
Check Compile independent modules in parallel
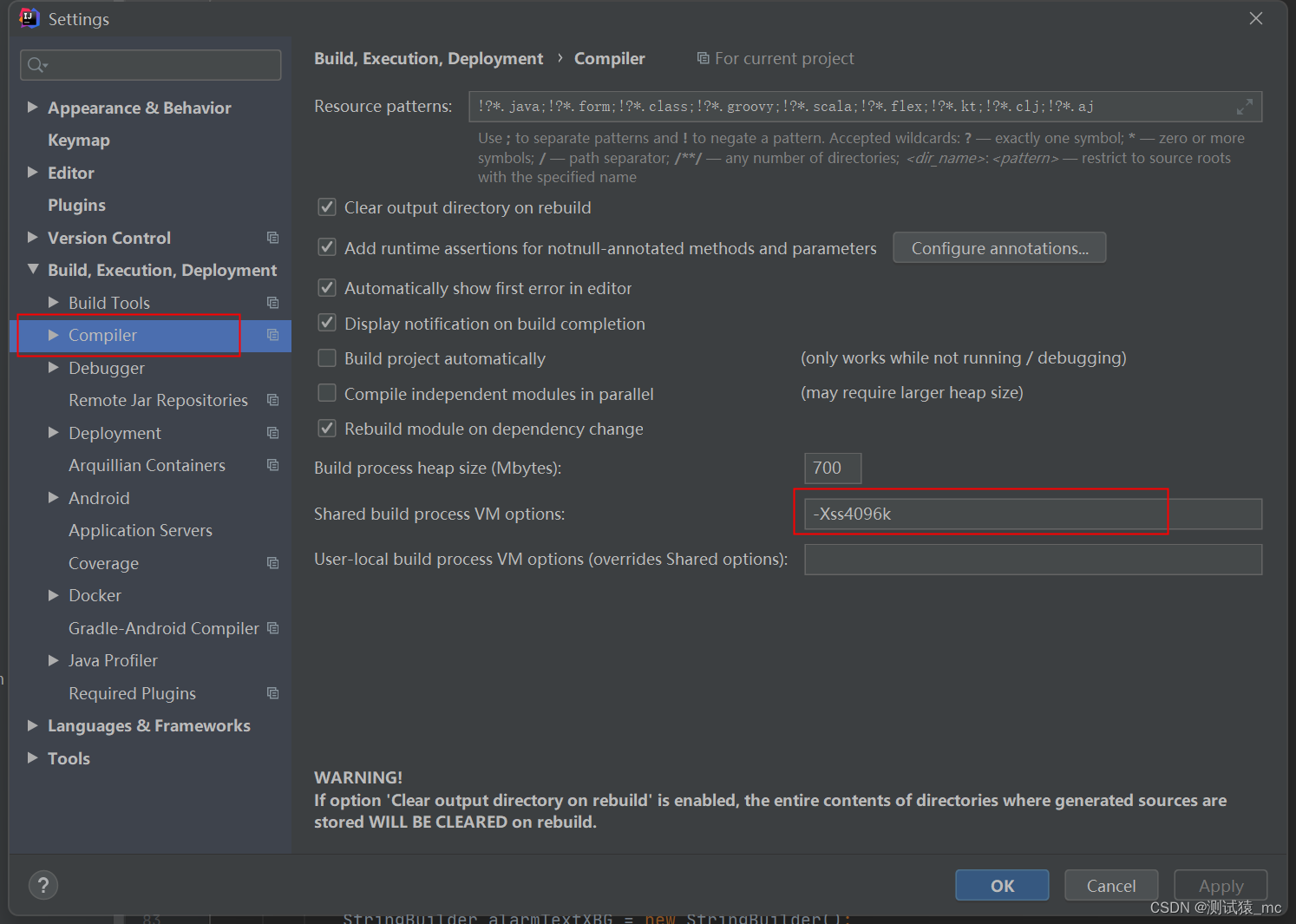327,393
